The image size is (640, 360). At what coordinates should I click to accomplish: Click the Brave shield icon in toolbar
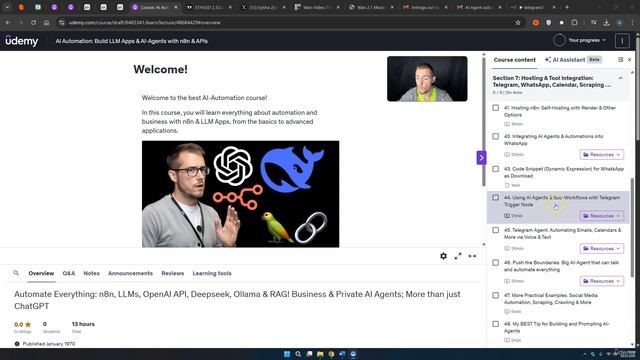[549, 22]
